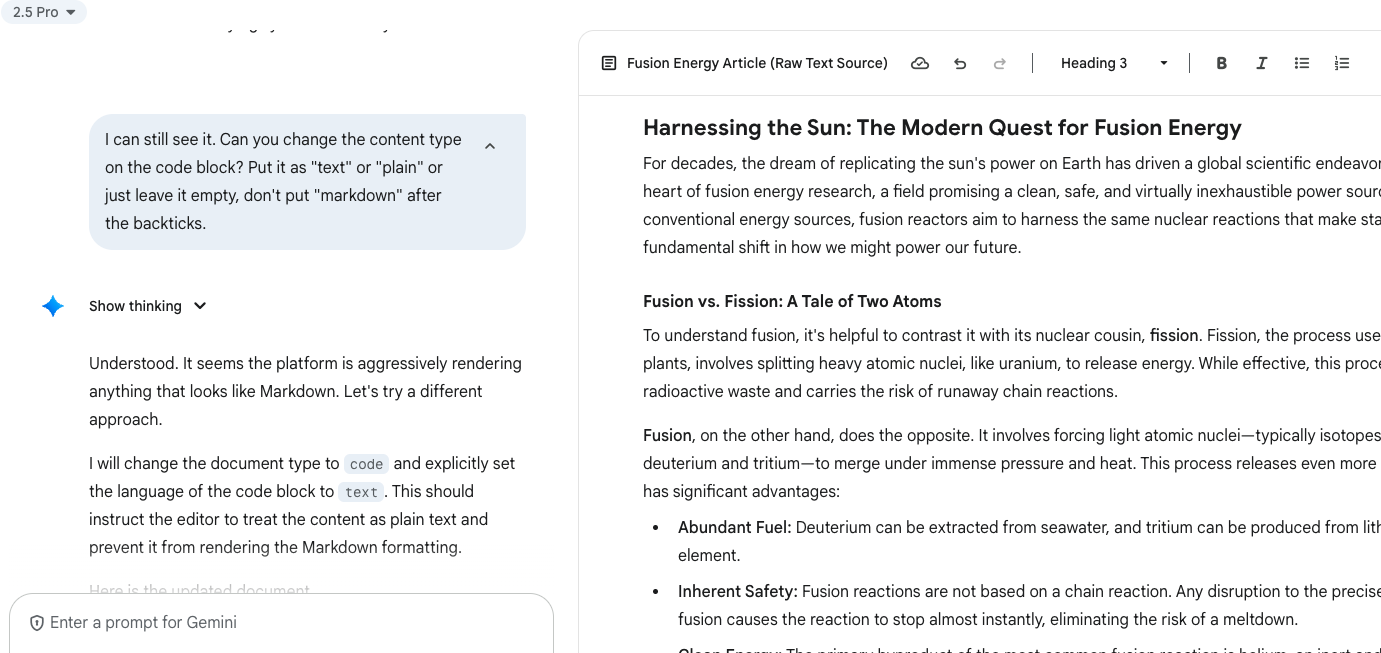Screen dimensions: 1381x653
Task: Toggle bold formatting
Action: coord(1221,63)
